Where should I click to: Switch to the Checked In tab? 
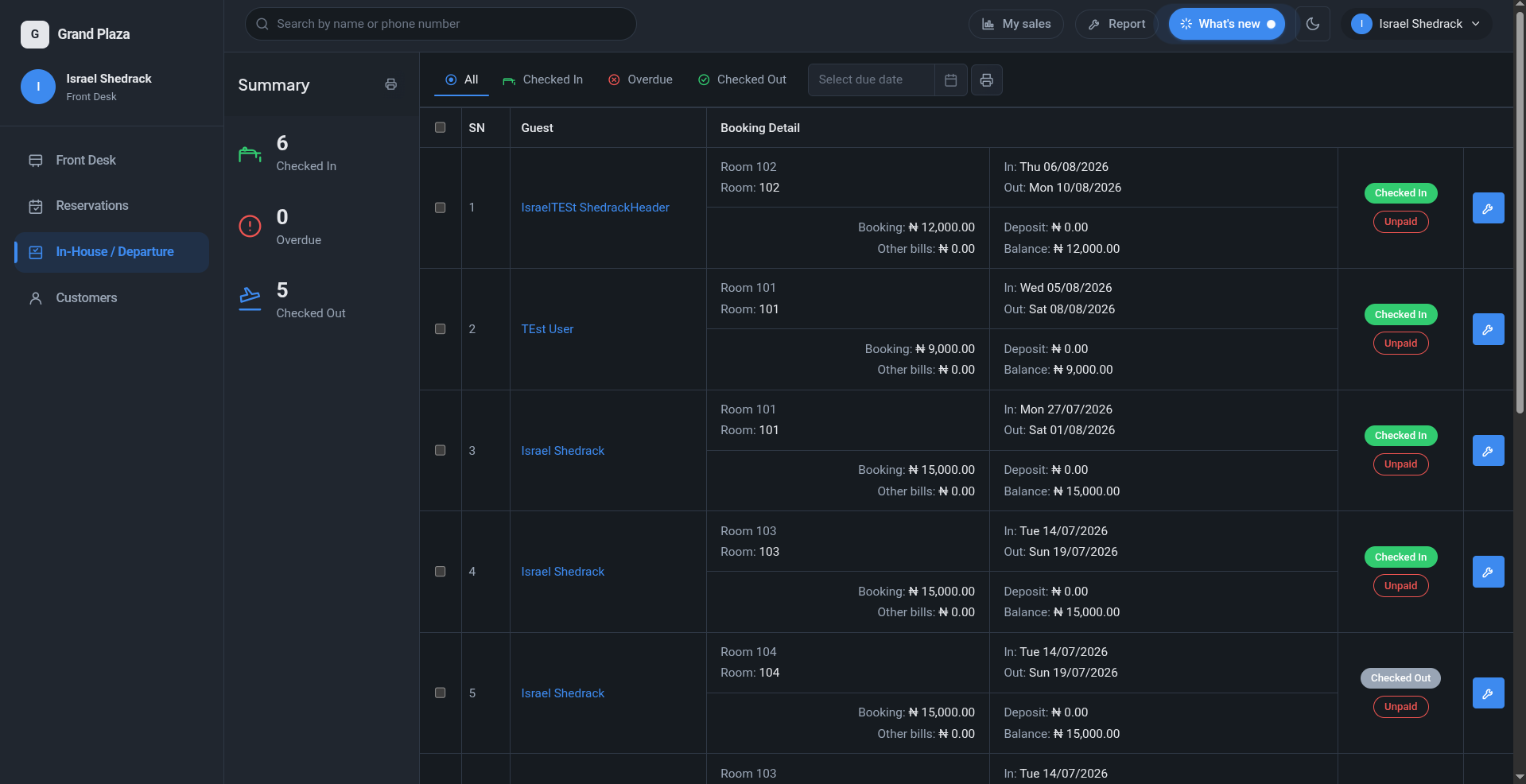[542, 80]
